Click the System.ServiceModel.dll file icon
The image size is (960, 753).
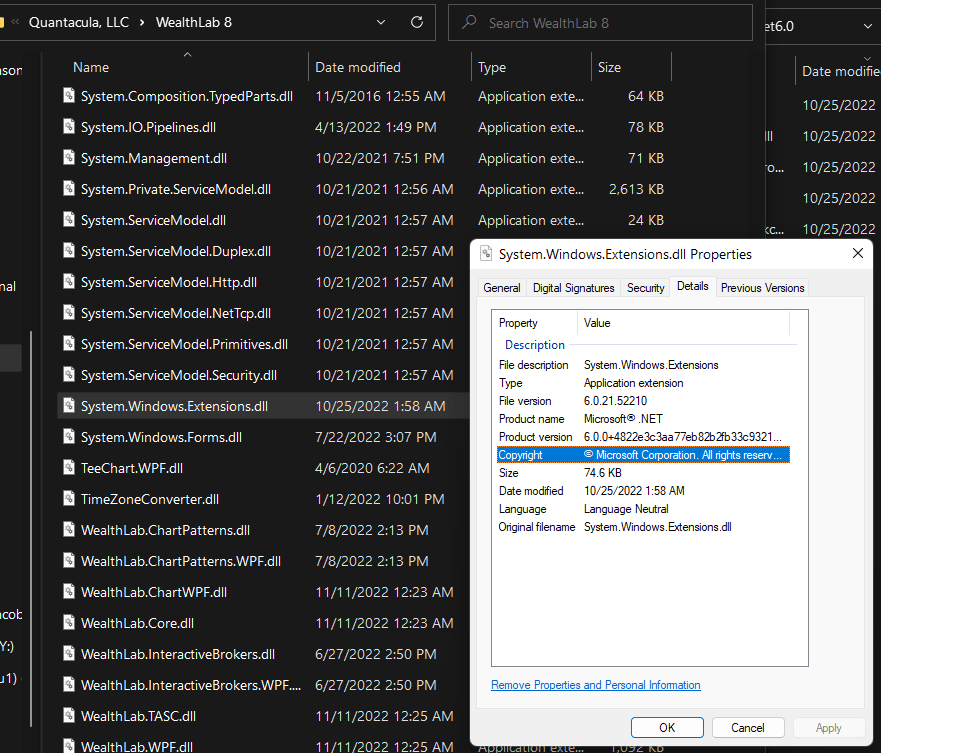pos(69,219)
